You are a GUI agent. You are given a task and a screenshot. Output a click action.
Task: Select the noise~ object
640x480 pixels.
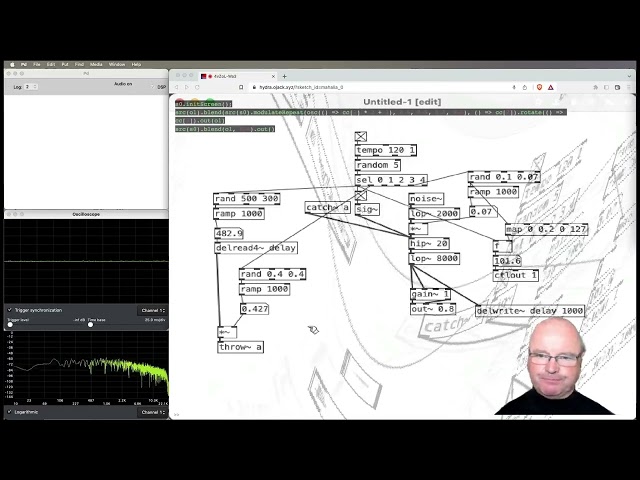pyautogui.click(x=427, y=199)
